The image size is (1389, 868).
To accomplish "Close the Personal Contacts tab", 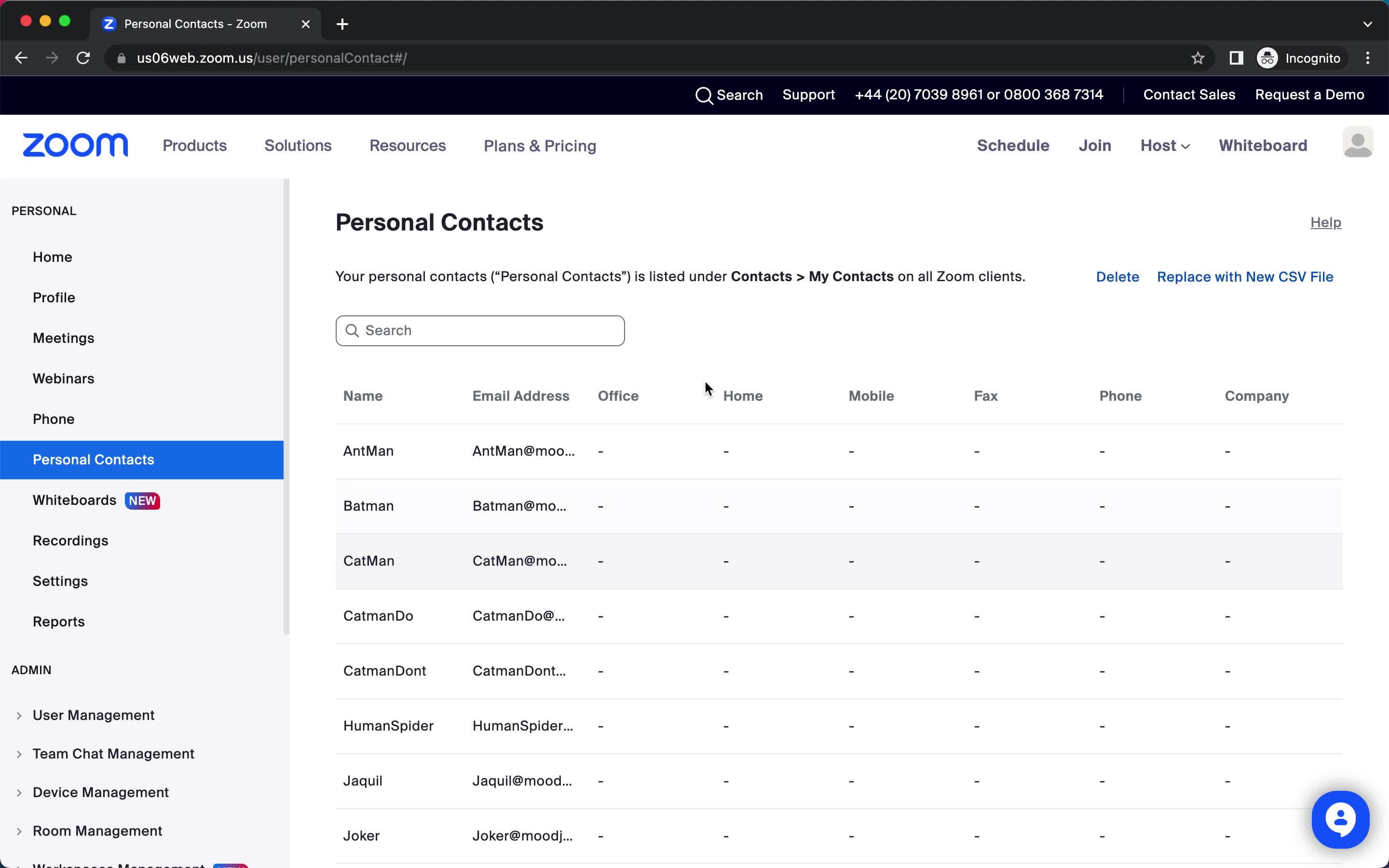I will click(x=306, y=24).
